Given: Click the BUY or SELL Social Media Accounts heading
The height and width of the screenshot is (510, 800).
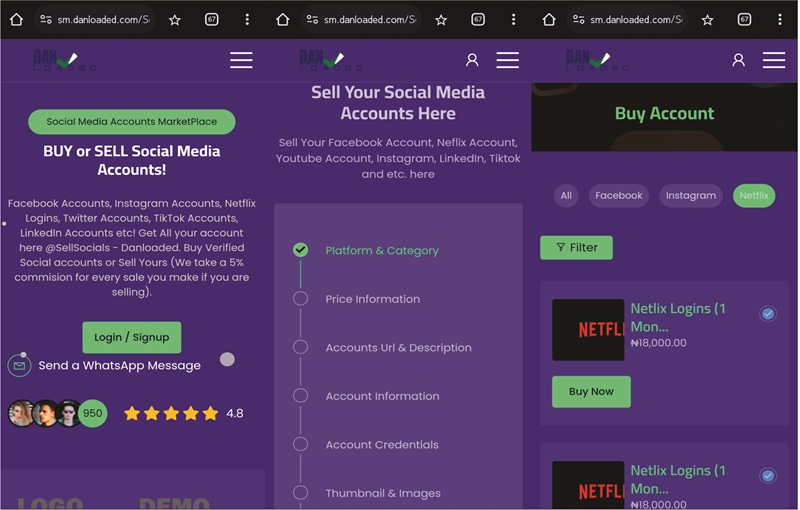Looking at the screenshot, I should click(132, 160).
